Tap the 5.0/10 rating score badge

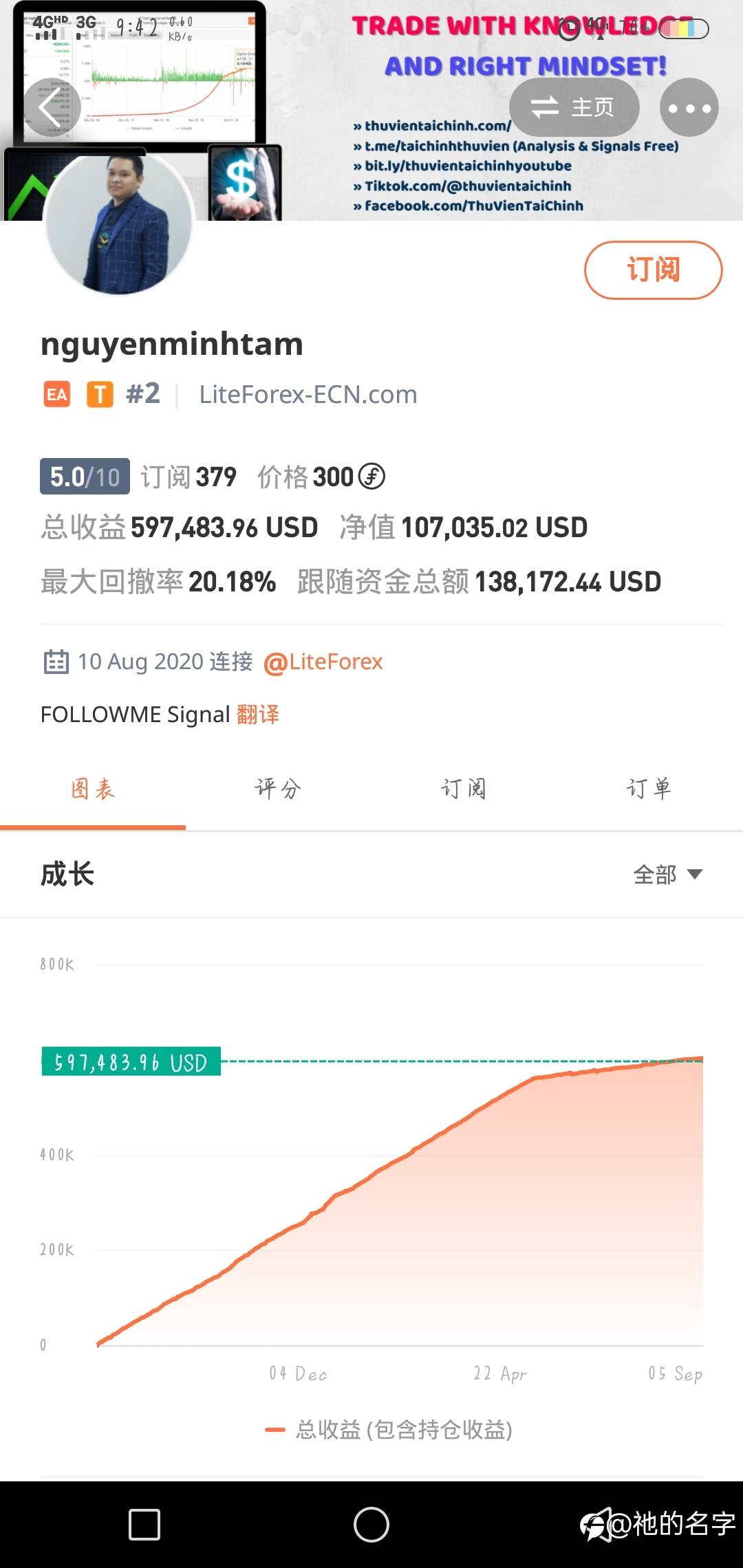85,476
